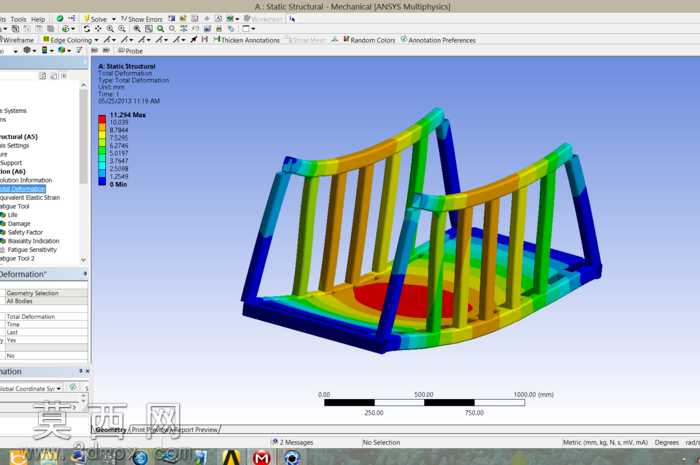700x465 pixels.
Task: Click the Geometry Selection details cell
Action: coord(46,293)
